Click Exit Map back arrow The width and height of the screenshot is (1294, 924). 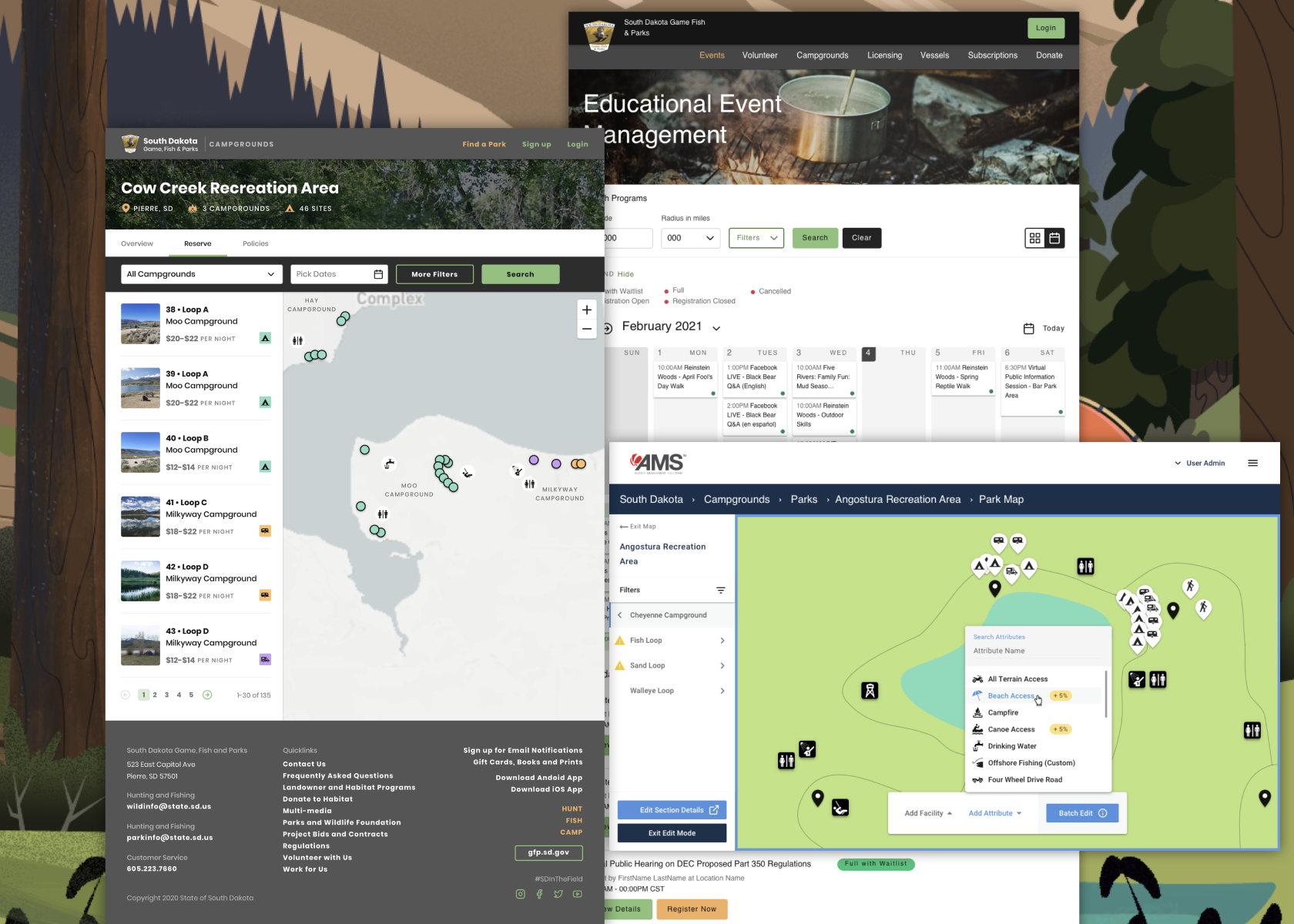(624, 527)
